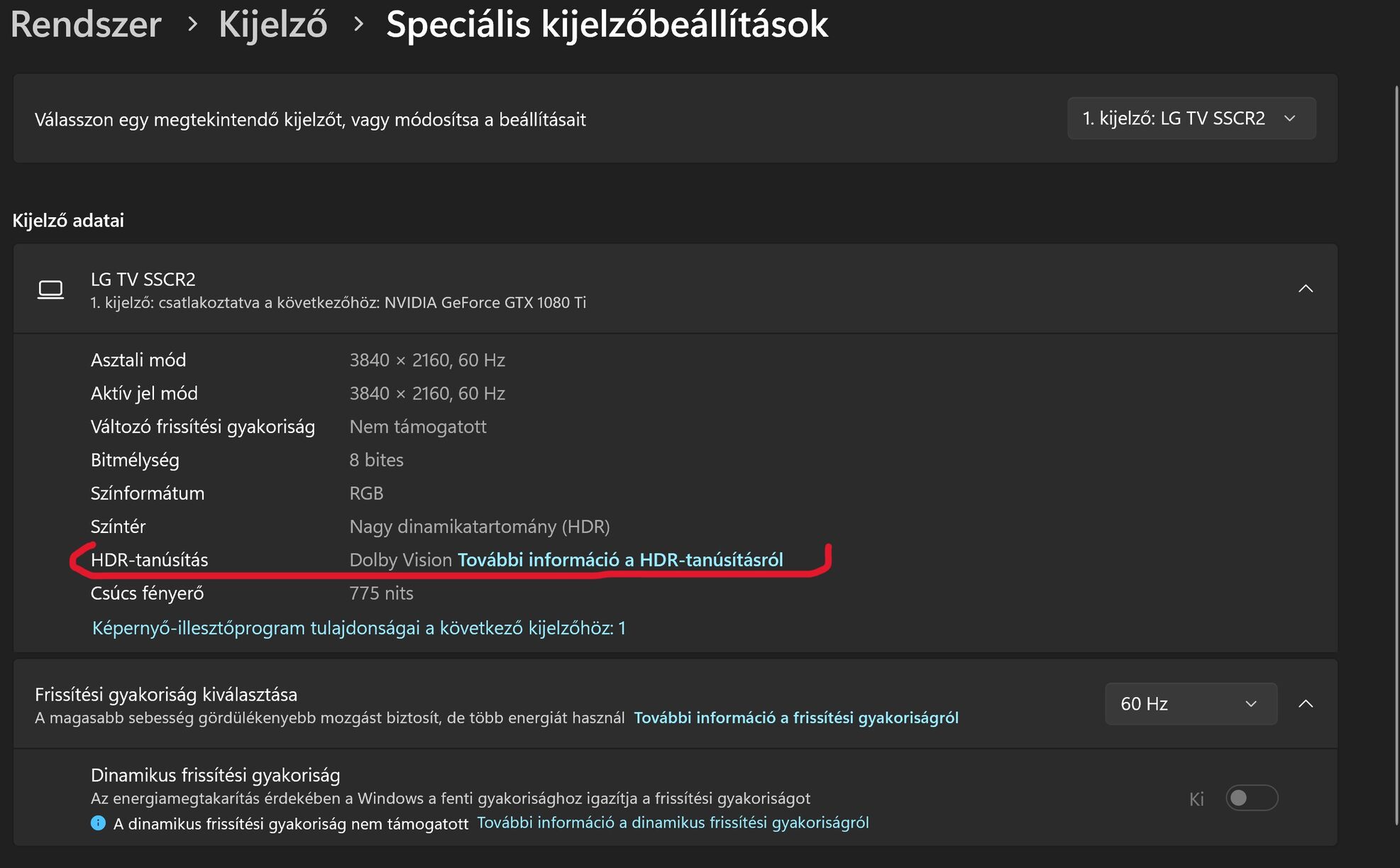Click the Csúcs fényerő label
Viewport: 1400px width, 868px height.
click(x=148, y=593)
